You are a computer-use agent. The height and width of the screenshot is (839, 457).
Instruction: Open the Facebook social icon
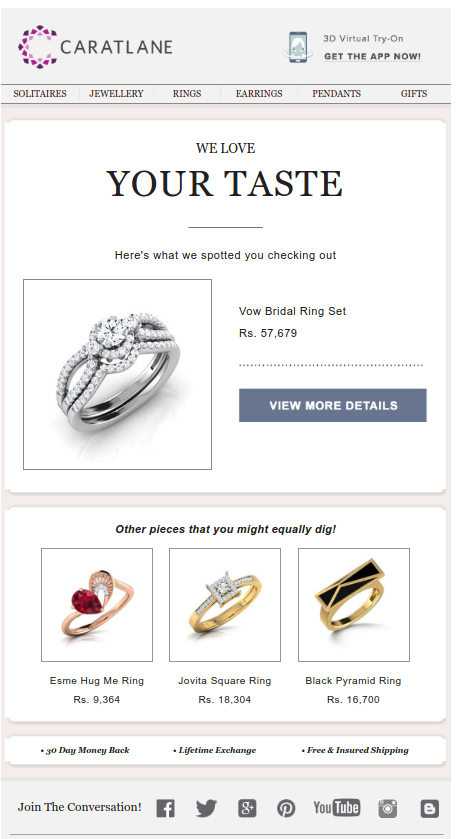(165, 807)
